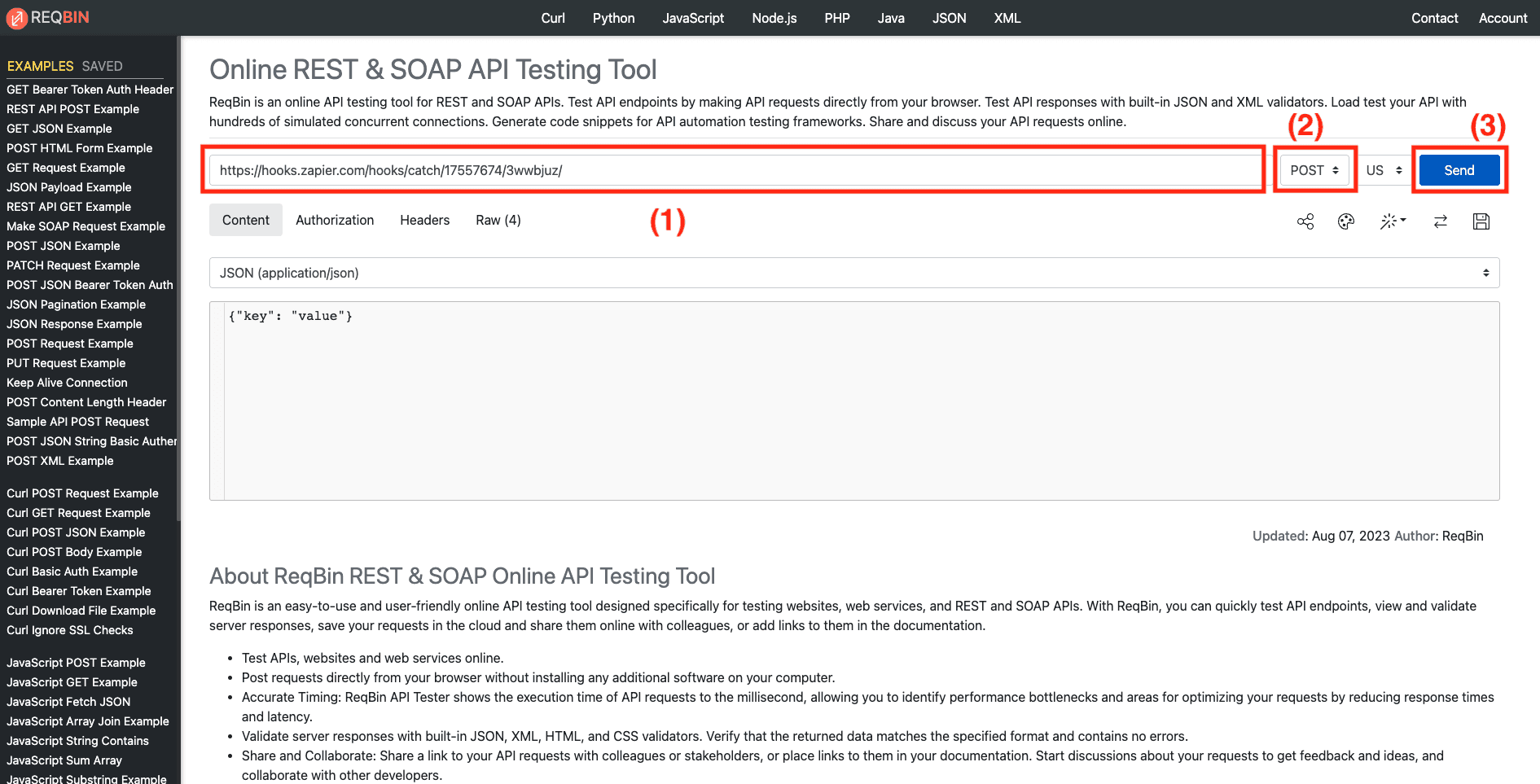Open REST API POST Example

click(x=73, y=109)
